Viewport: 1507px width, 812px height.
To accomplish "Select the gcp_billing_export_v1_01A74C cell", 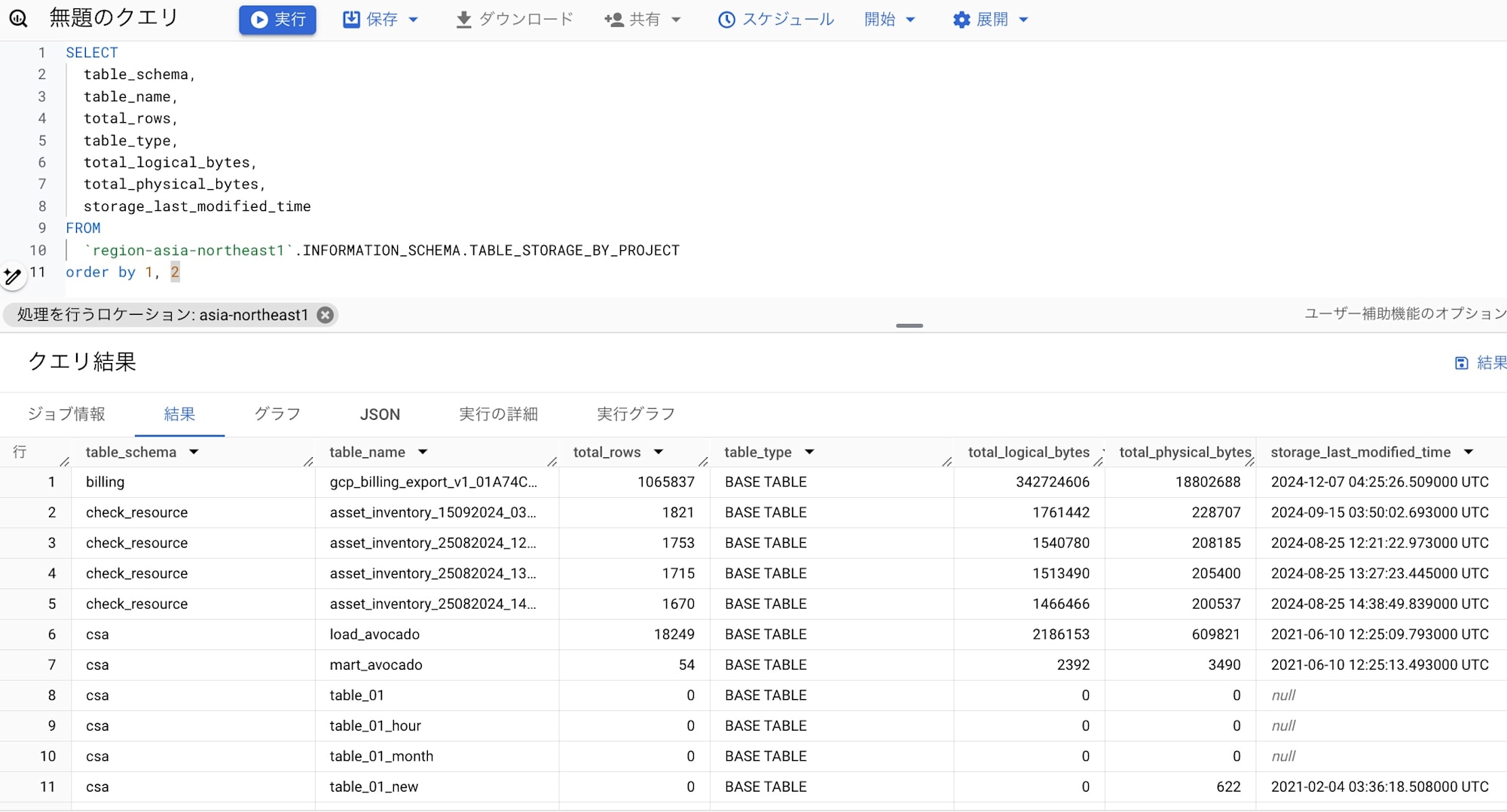I will click(x=437, y=482).
